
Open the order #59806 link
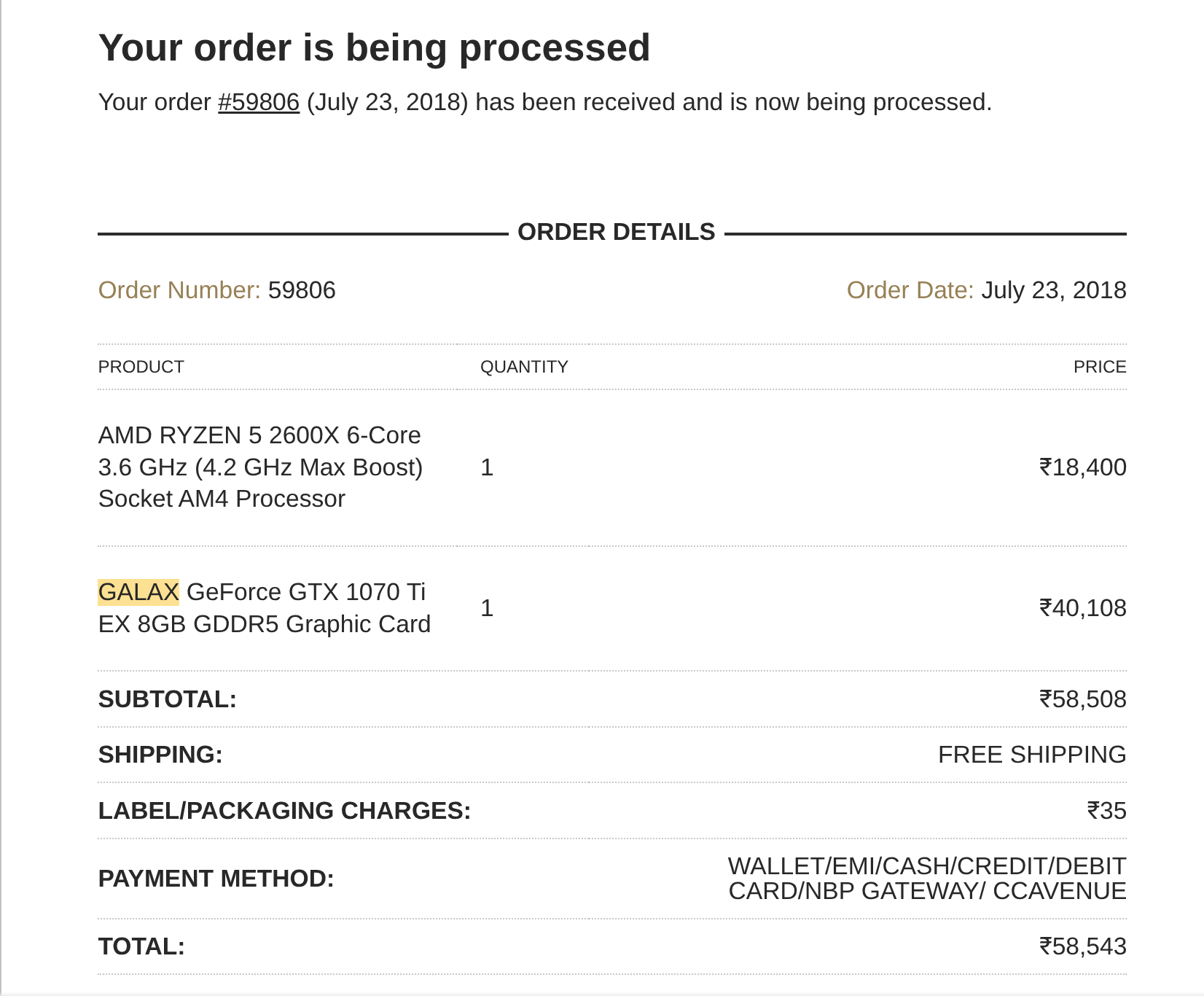coord(259,102)
